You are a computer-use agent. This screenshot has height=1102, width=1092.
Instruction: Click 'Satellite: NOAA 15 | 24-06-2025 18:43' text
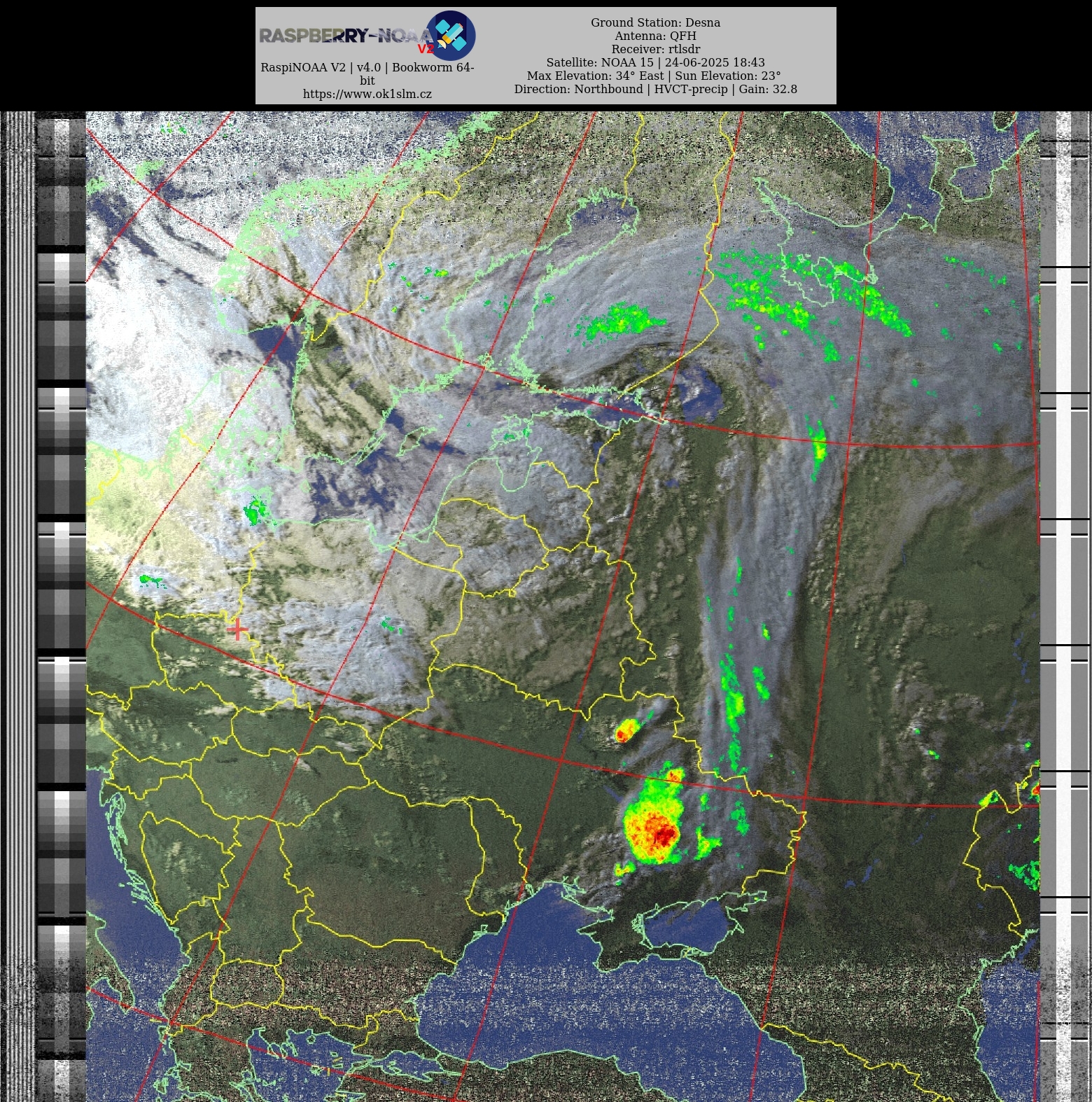pos(655,62)
